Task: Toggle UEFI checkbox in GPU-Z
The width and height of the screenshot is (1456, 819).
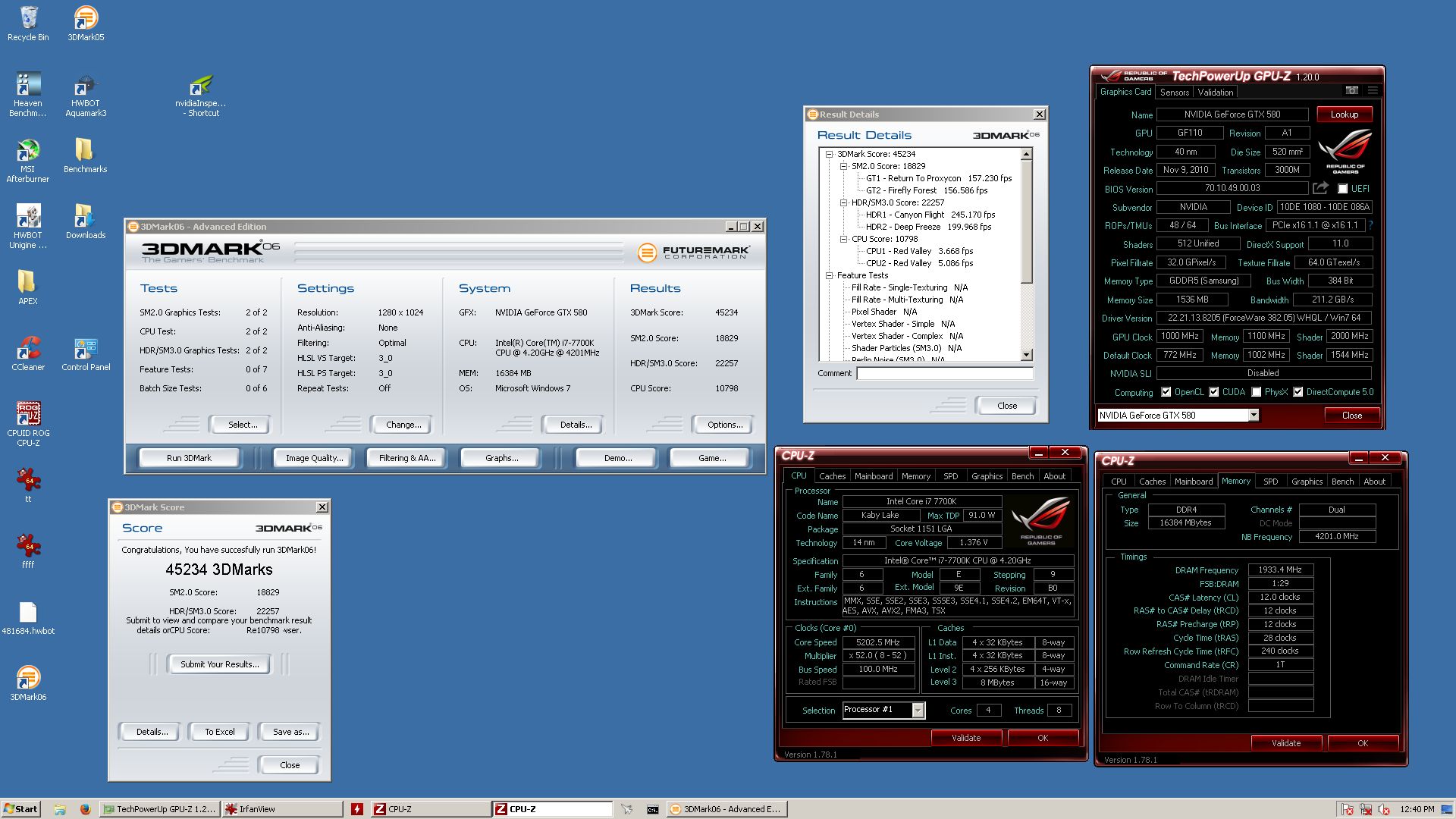Action: (x=1343, y=189)
